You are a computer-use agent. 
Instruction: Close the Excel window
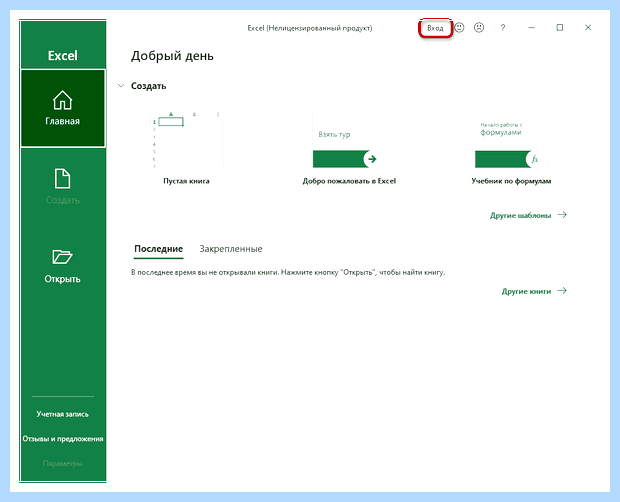(588, 28)
